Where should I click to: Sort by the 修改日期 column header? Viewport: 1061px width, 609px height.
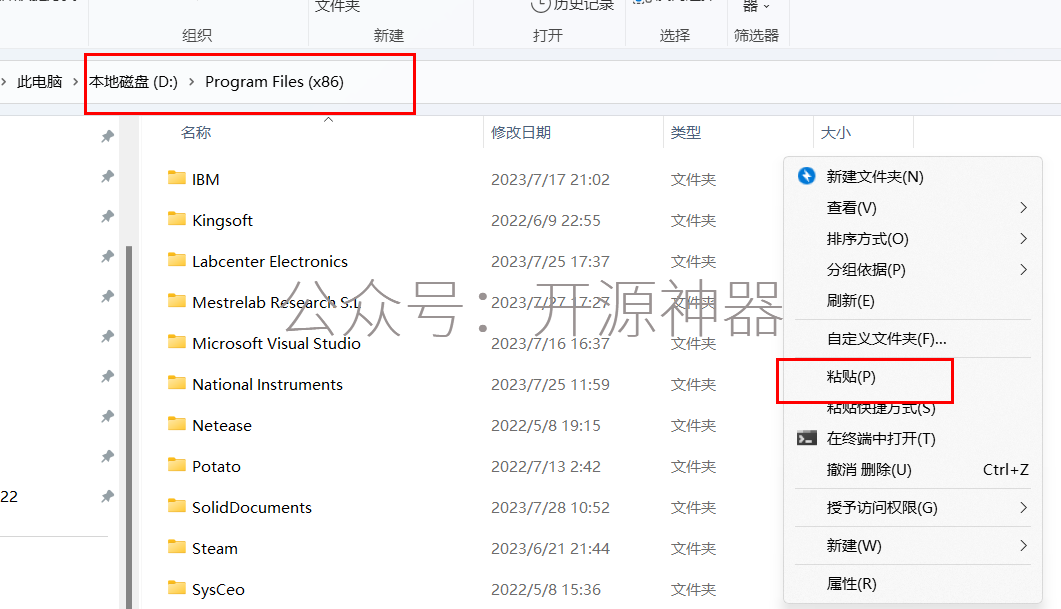click(520, 133)
